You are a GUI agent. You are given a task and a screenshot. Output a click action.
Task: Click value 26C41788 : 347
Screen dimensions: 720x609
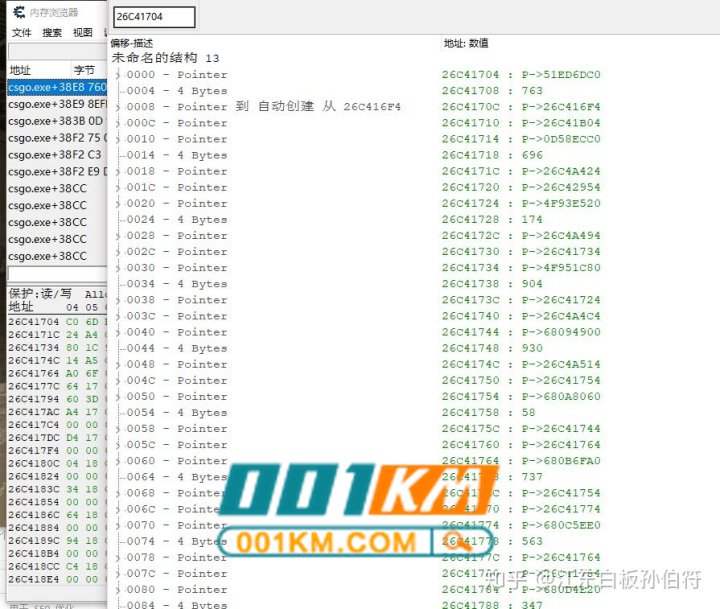[x=492, y=604]
